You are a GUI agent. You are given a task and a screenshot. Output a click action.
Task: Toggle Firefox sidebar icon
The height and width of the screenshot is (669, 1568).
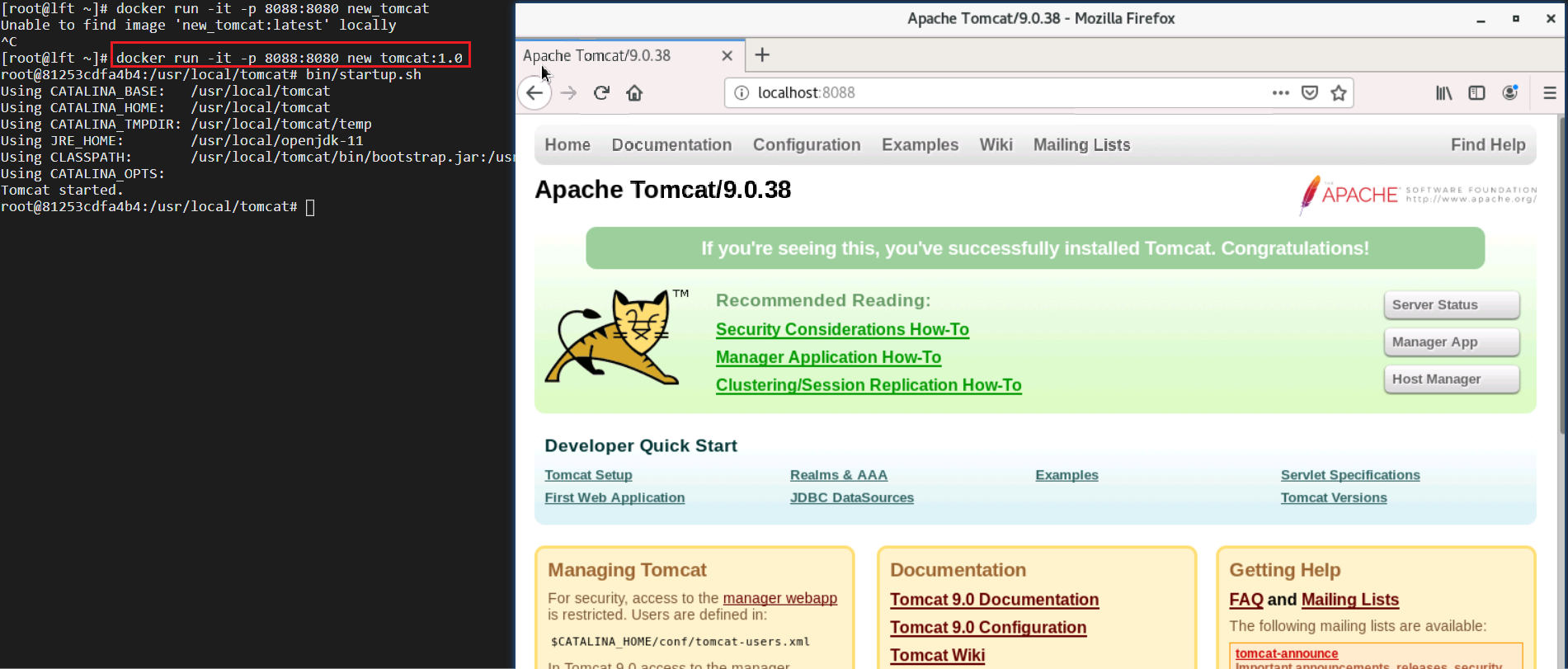tap(1476, 92)
